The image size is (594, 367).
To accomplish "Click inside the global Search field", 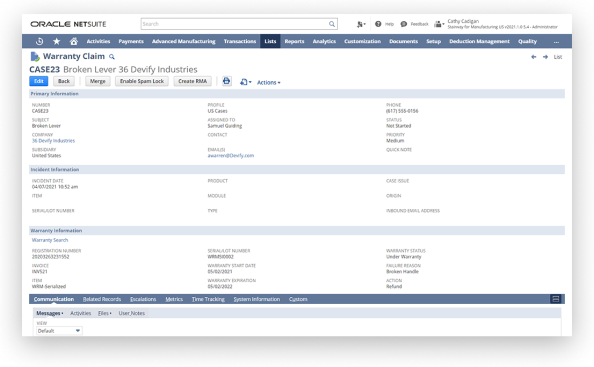I will pyautogui.click(x=235, y=24).
